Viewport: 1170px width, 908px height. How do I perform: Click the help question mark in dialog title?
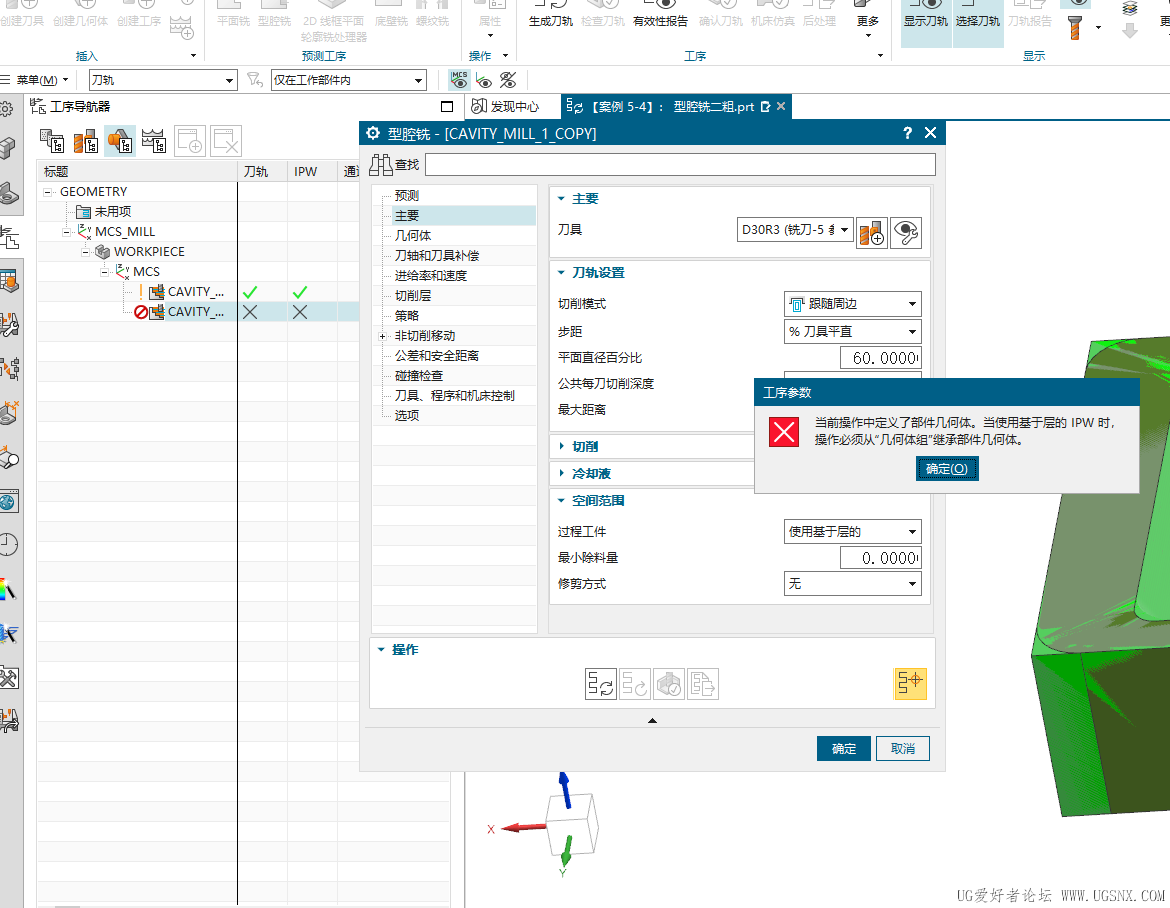coord(907,133)
